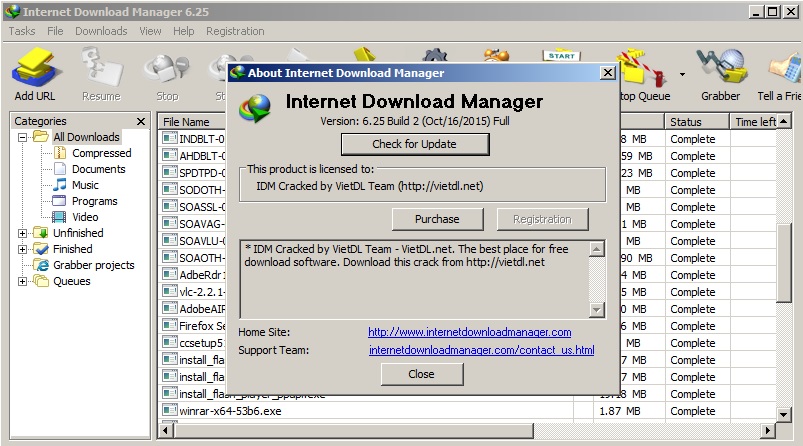Select the Compressed category folder
Screen dimensions: 803x446
[x=101, y=153]
